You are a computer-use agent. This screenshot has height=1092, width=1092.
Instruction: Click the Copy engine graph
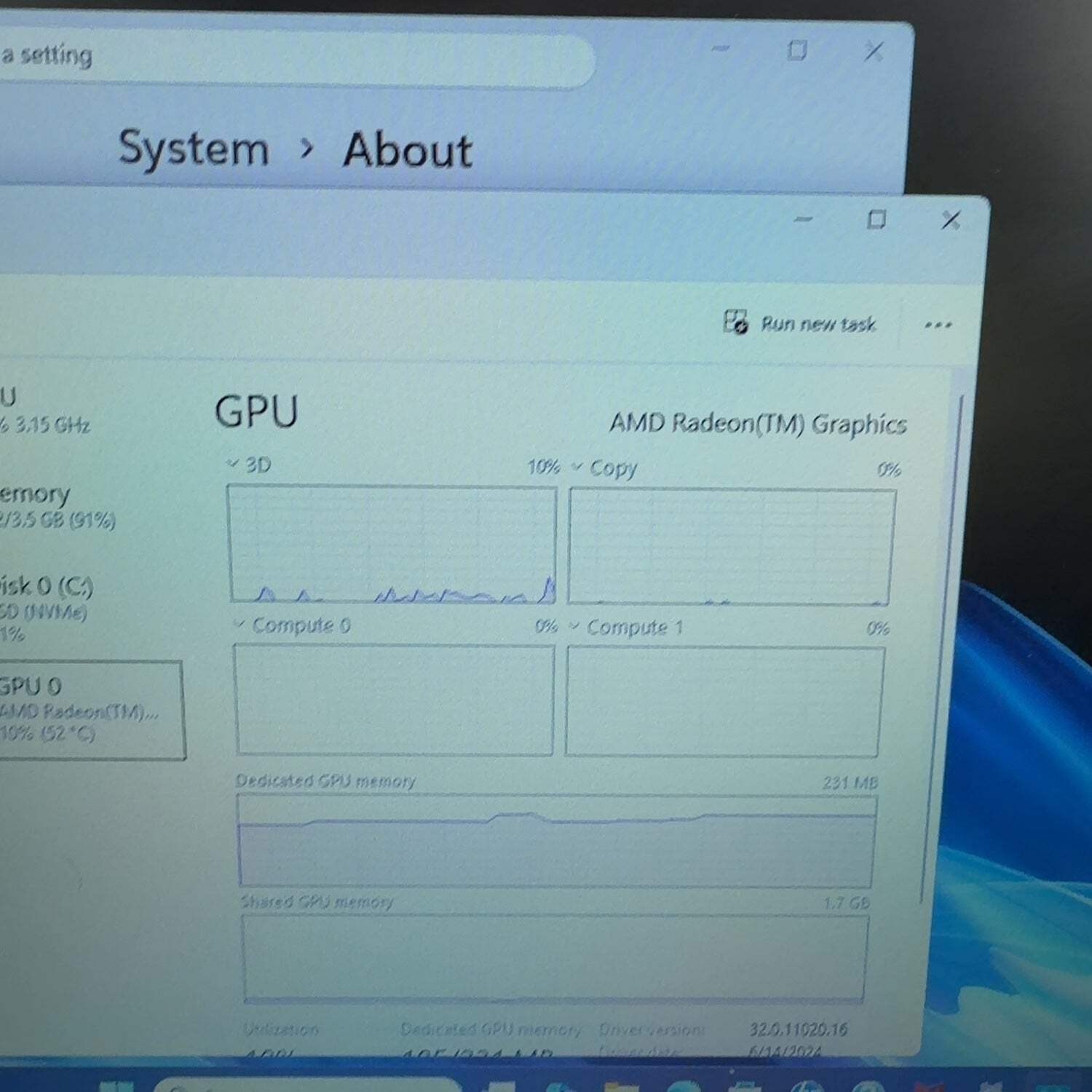731,547
